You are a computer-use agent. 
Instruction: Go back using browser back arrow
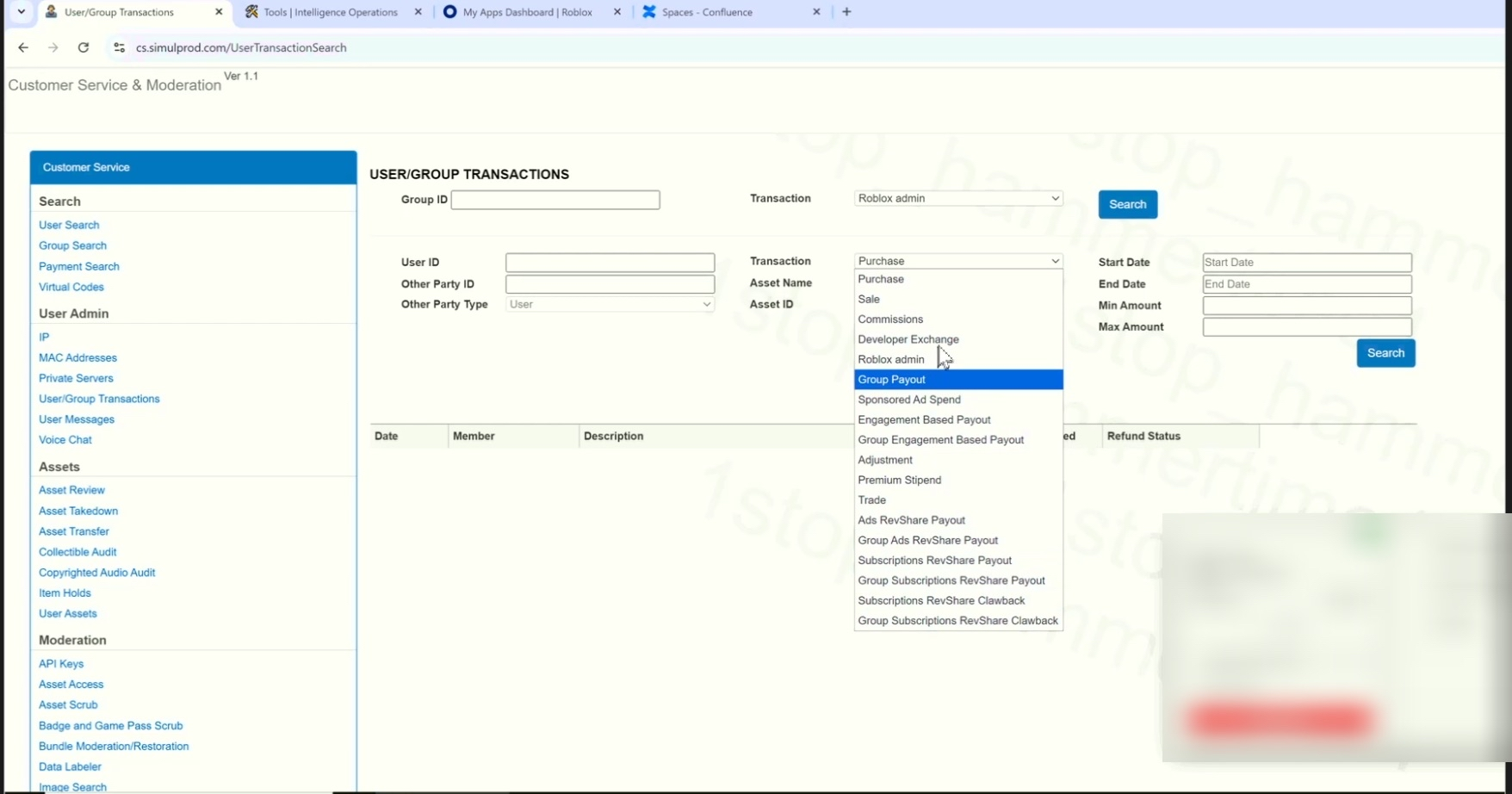(x=23, y=47)
